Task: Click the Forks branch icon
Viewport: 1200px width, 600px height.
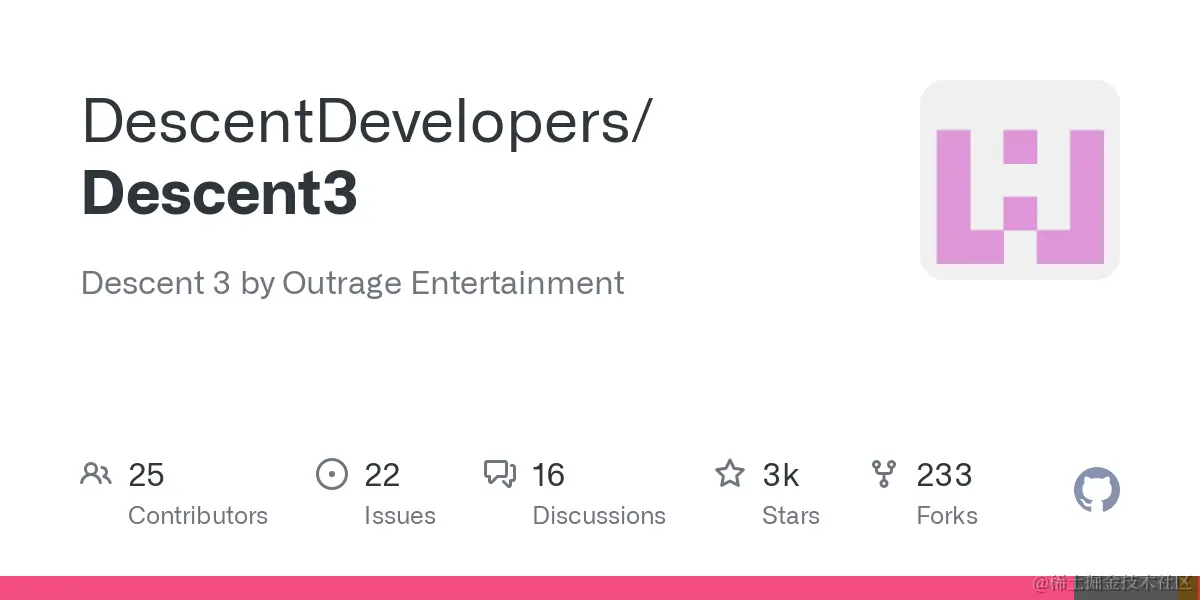Action: (x=884, y=474)
